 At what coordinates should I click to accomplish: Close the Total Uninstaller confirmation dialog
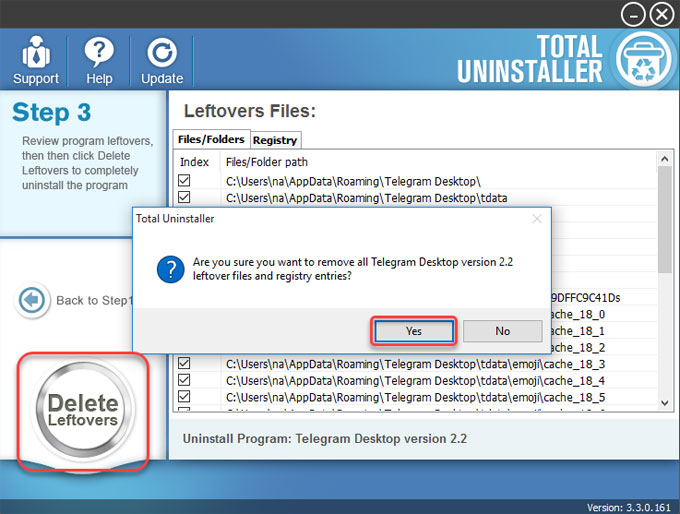pos(537,219)
